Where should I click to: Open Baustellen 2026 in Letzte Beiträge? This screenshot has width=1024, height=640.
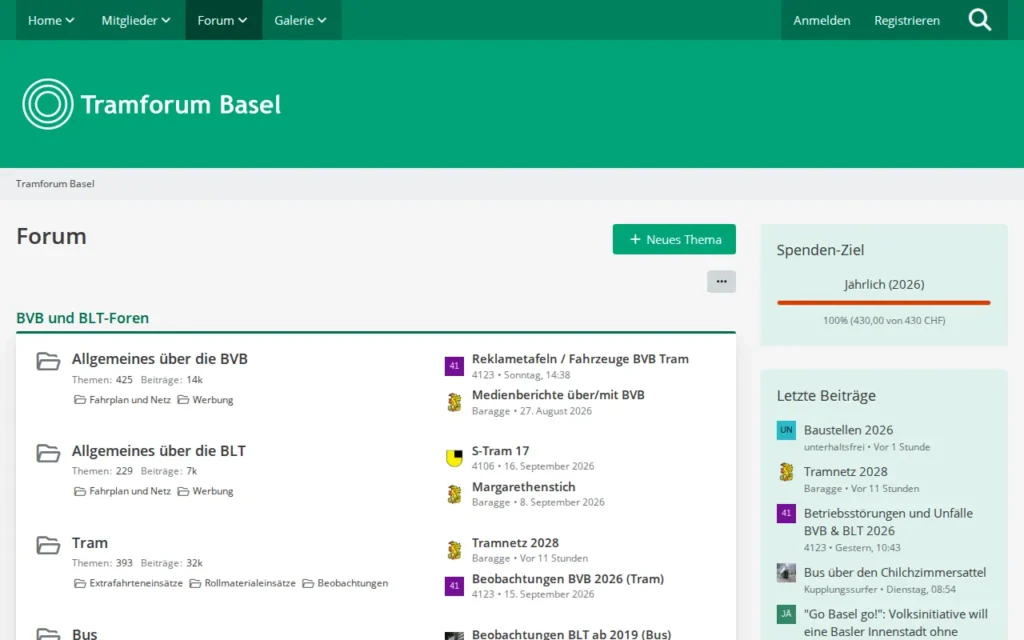pos(848,430)
